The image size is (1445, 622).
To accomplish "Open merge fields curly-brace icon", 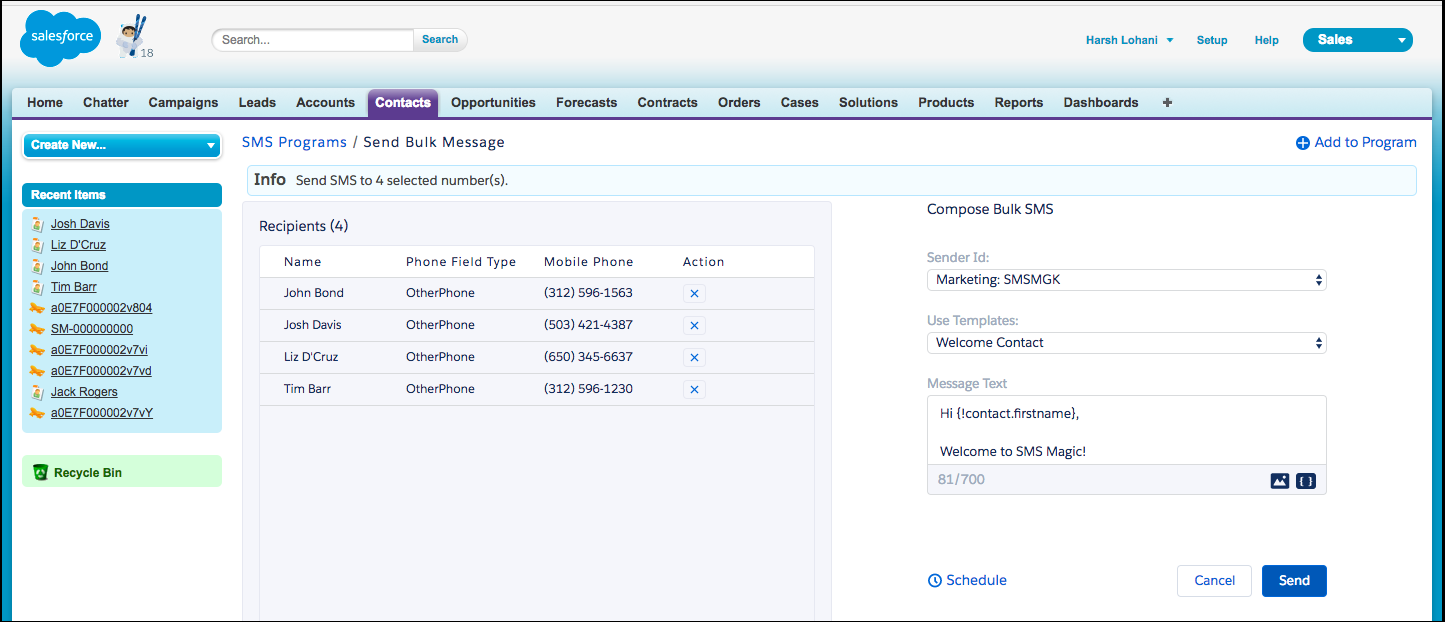I will pyautogui.click(x=1305, y=480).
